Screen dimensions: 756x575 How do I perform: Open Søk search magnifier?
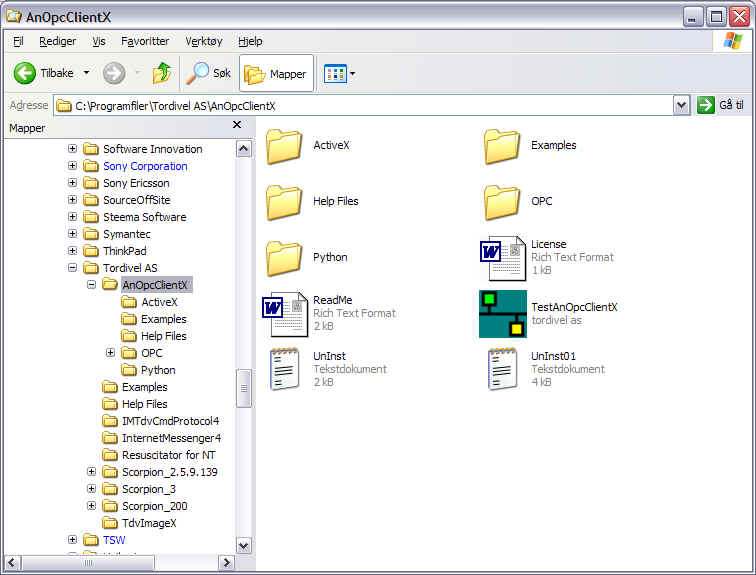[197, 73]
